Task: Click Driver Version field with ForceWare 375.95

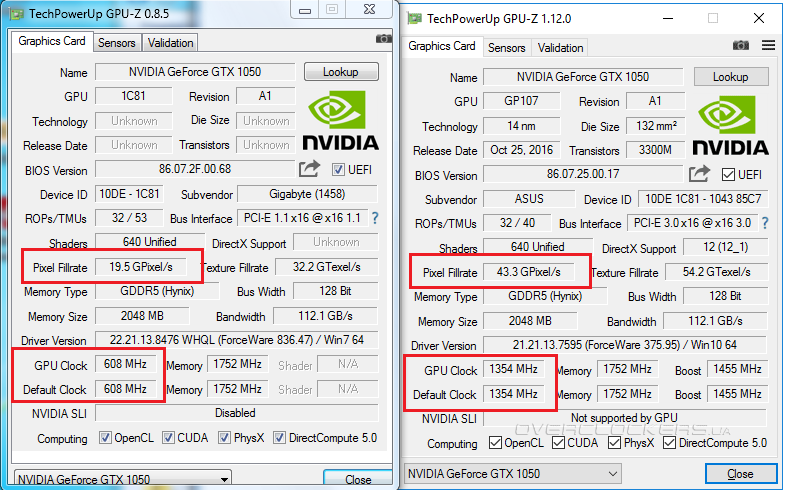Action: tap(625, 345)
